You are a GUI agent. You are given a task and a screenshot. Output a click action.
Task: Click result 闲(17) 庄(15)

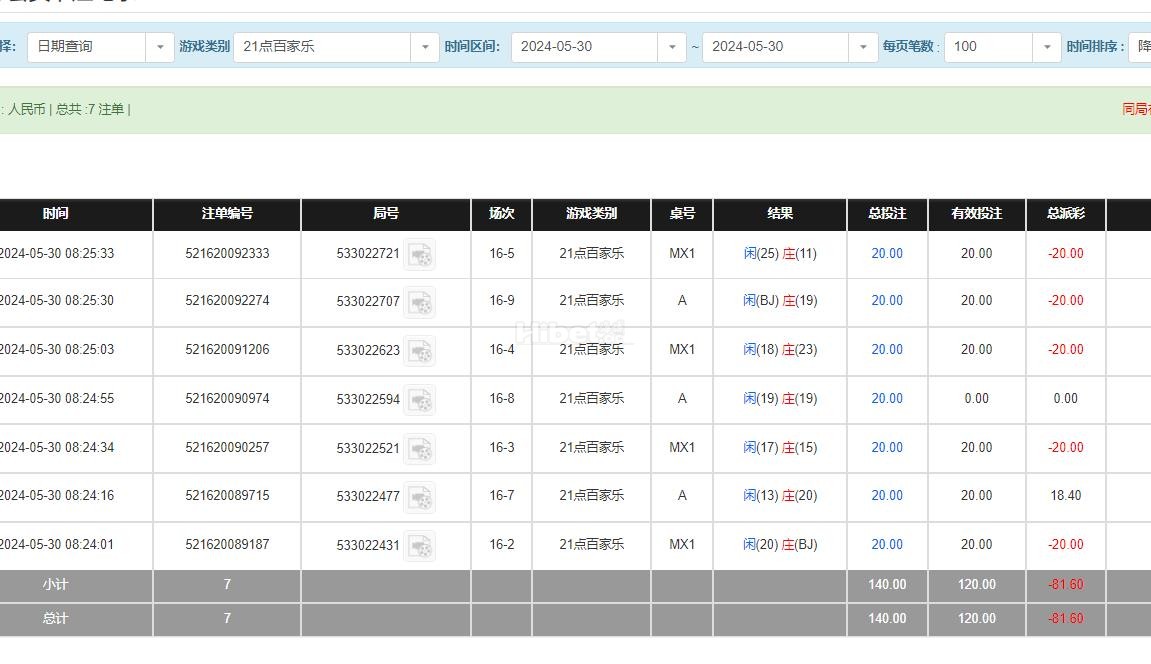(x=780, y=448)
